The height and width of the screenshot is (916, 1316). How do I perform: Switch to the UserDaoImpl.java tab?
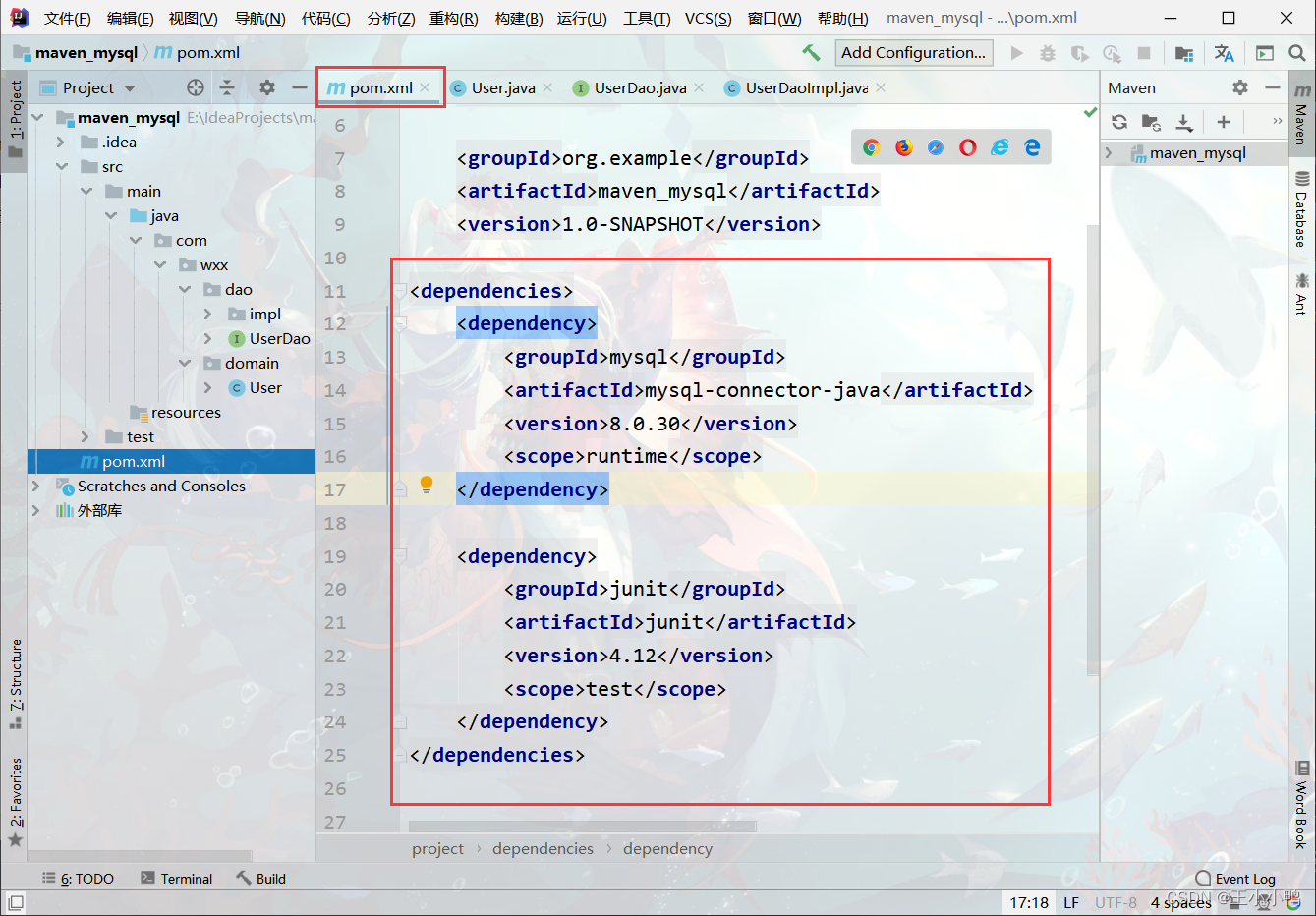(x=805, y=87)
